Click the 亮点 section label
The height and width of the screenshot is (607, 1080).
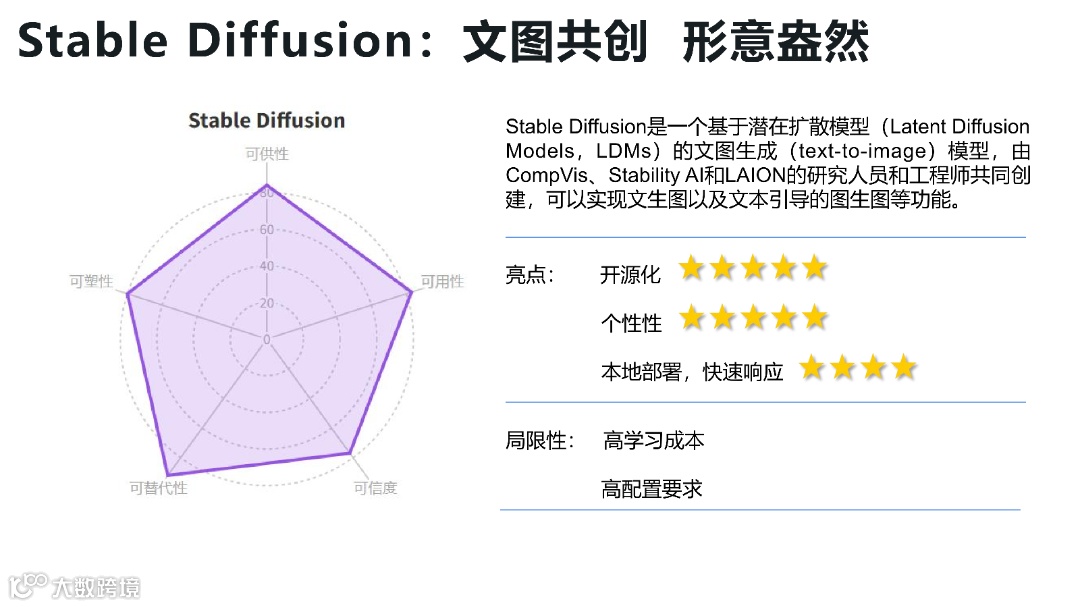click(x=529, y=275)
